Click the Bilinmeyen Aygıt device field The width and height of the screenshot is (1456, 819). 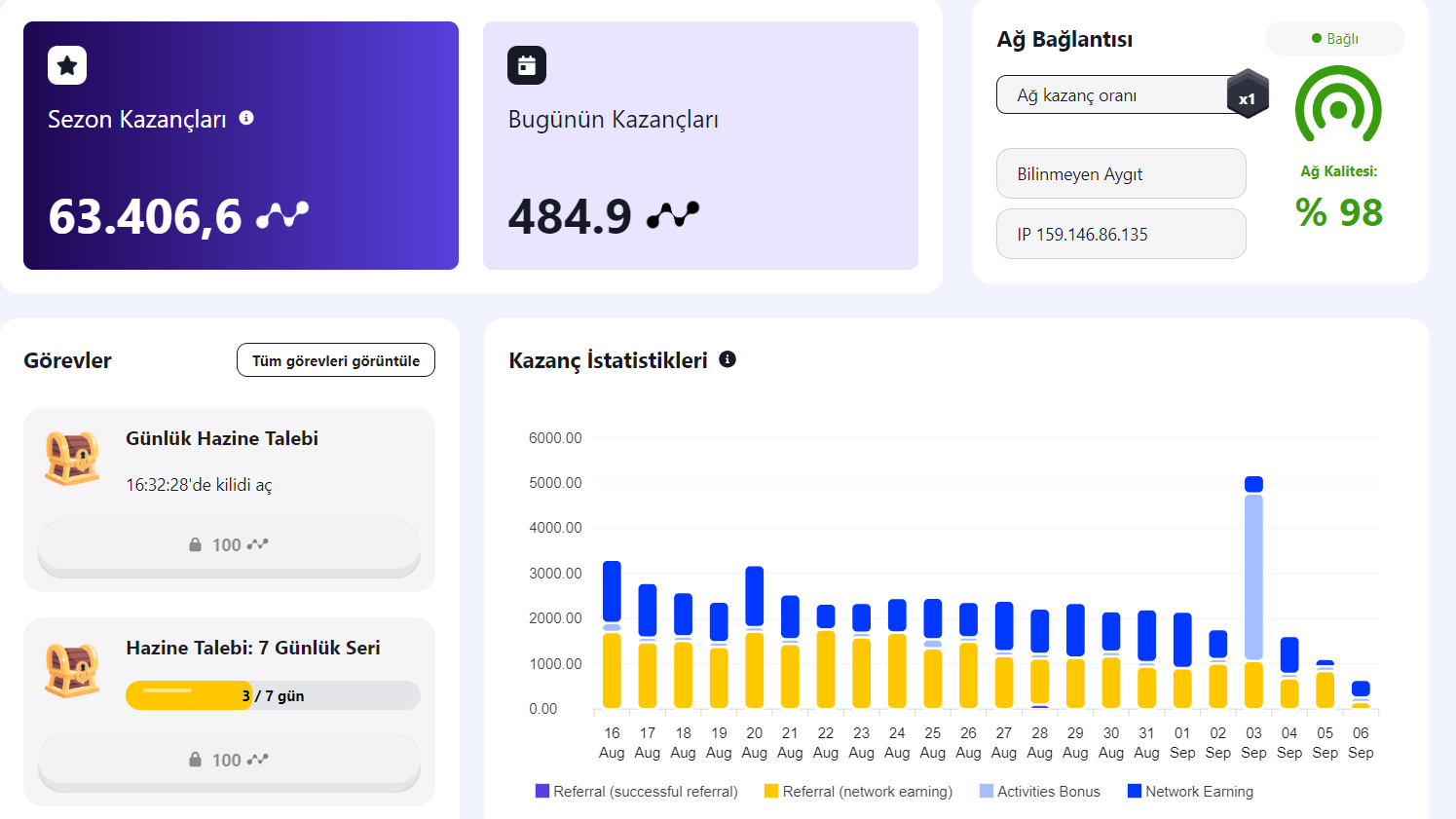click(x=1121, y=173)
